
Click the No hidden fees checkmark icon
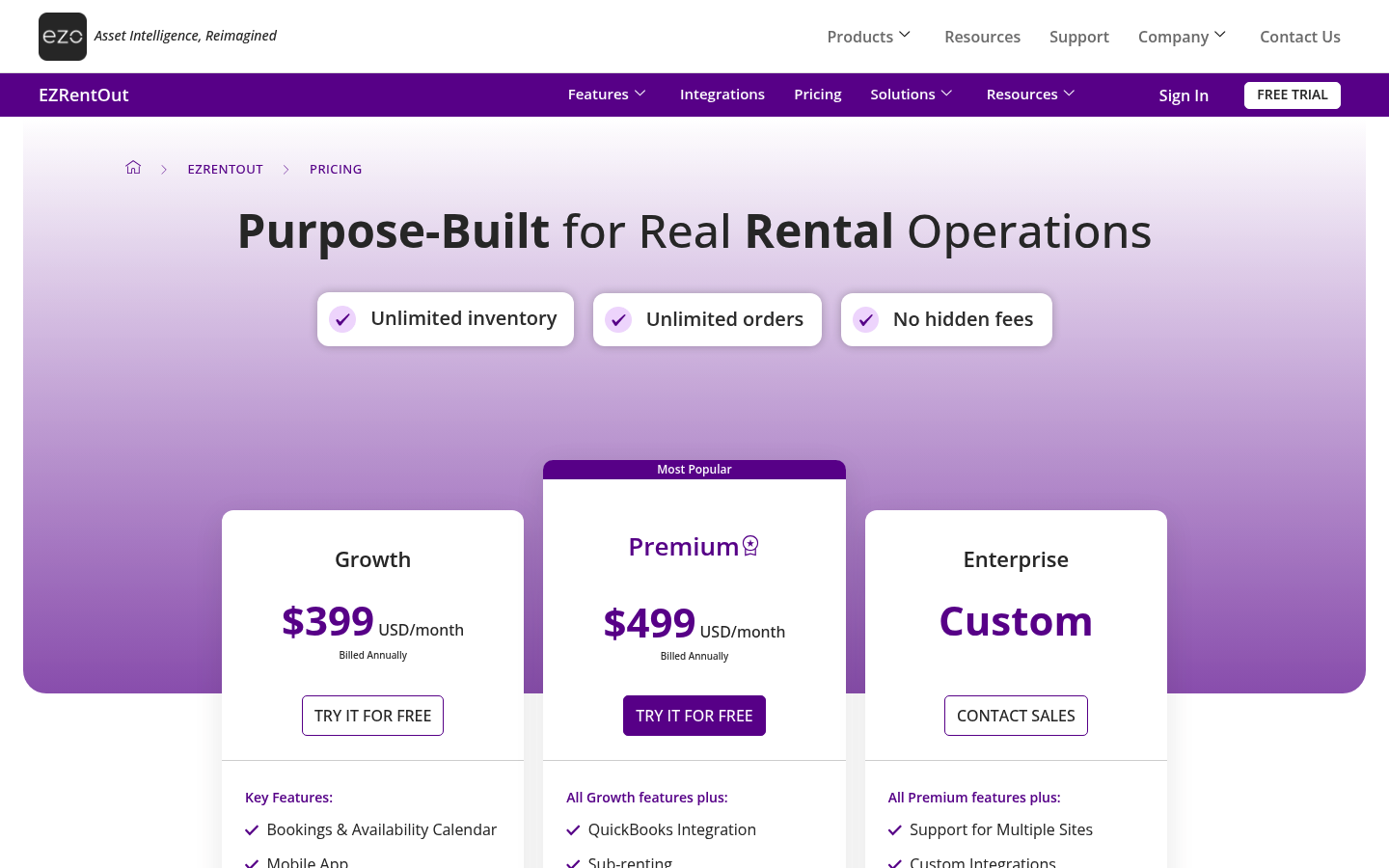point(866,319)
